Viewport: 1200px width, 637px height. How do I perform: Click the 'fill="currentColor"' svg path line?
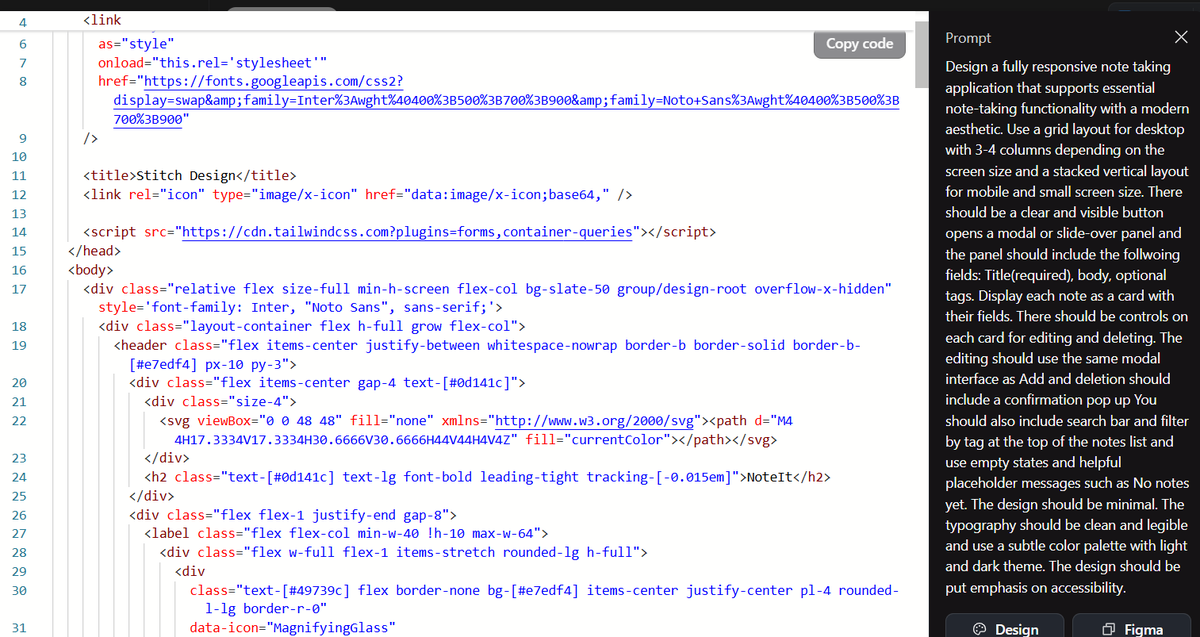[x=475, y=438]
